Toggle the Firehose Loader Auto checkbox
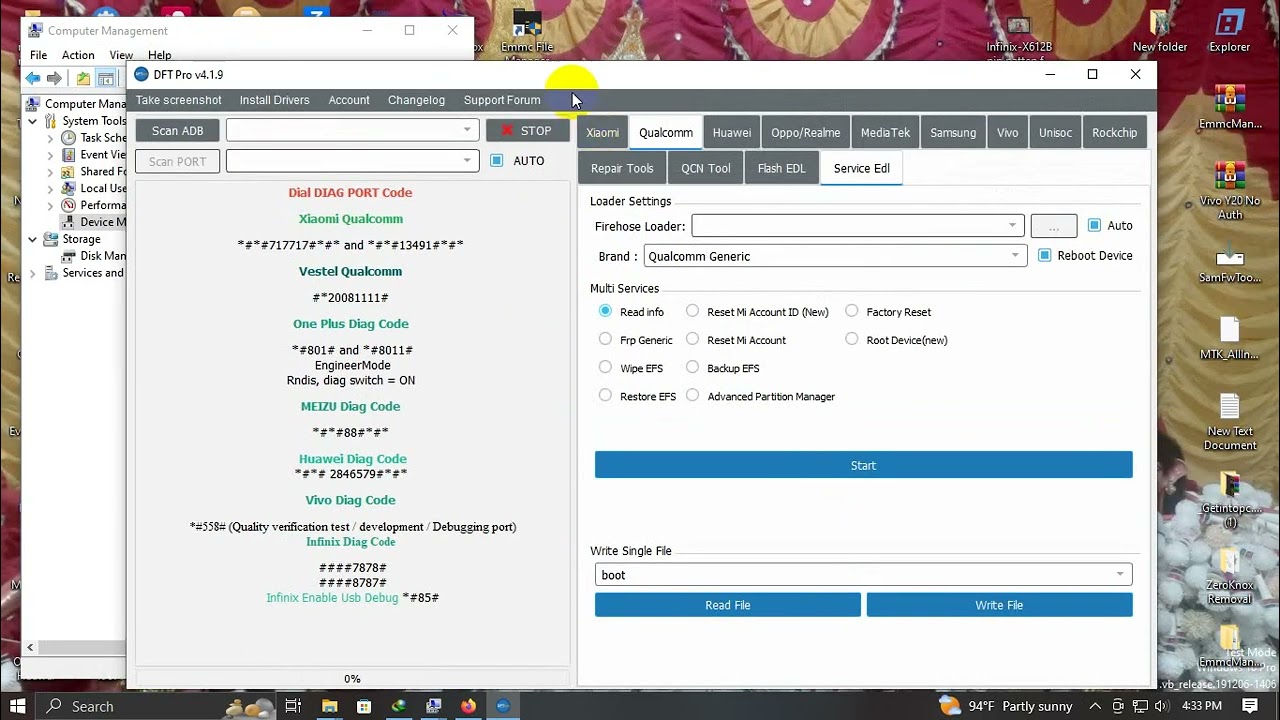The height and width of the screenshot is (720, 1280). point(1094,225)
